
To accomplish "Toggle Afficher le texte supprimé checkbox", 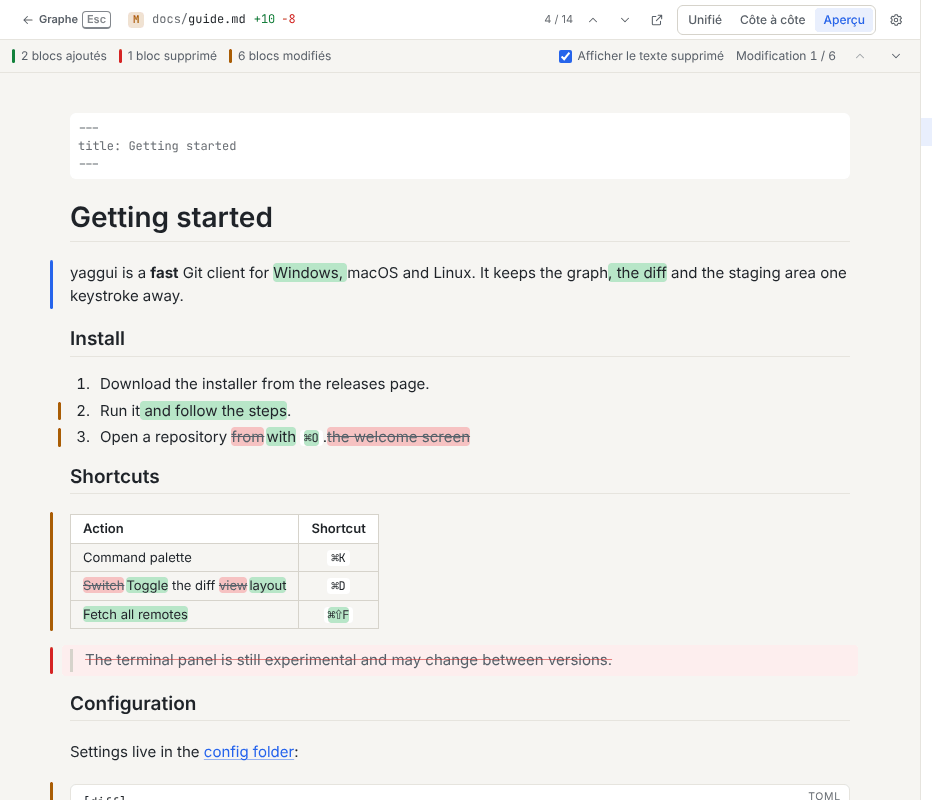I will [565, 56].
